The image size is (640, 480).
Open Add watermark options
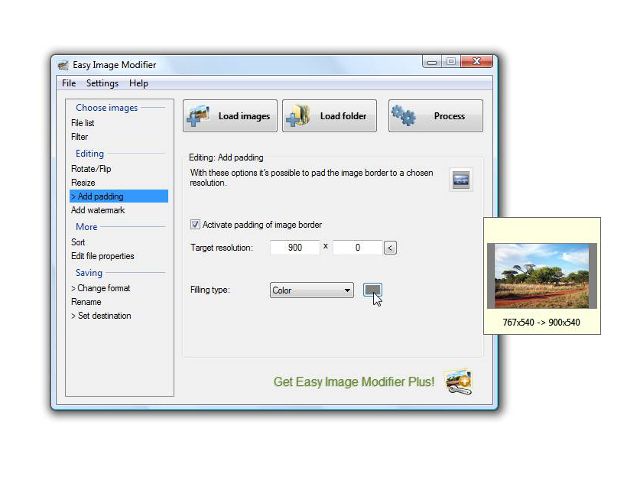pos(98,210)
